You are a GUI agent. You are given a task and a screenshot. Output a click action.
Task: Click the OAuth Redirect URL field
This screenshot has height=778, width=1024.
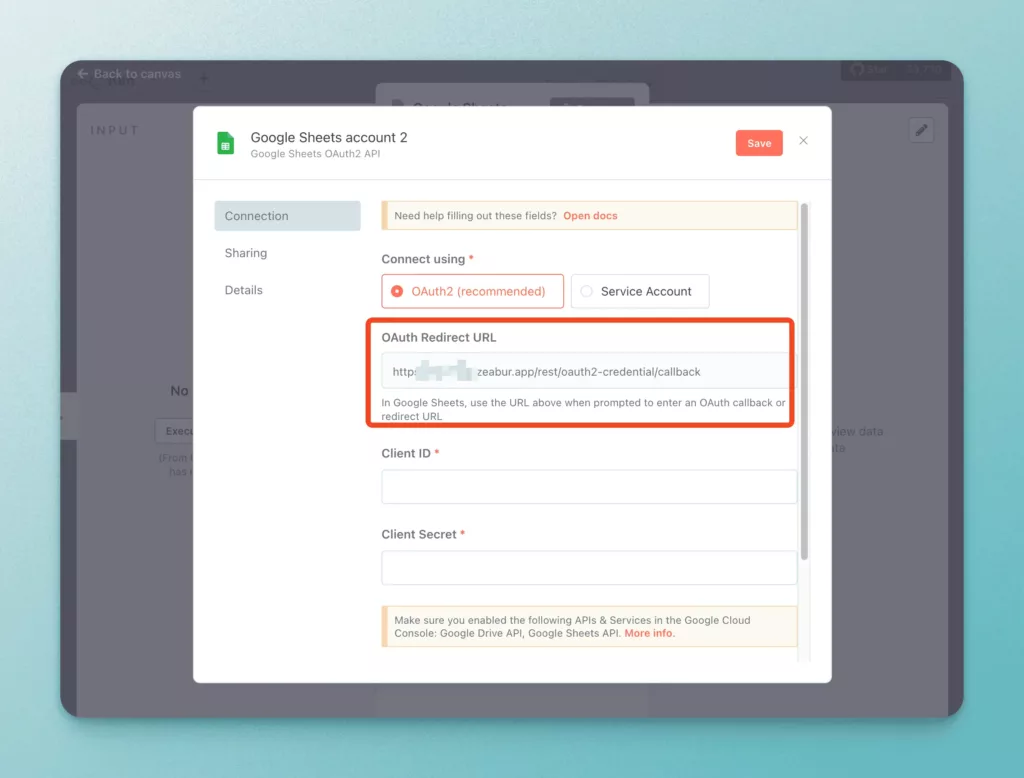(588, 372)
